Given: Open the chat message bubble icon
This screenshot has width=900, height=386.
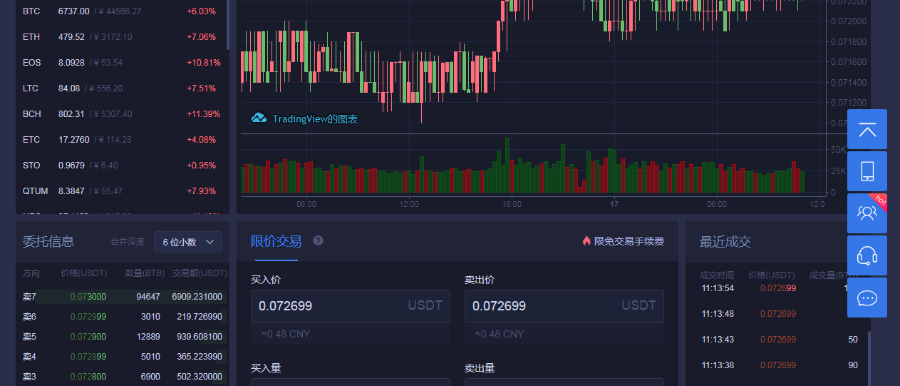Looking at the screenshot, I should (867, 298).
